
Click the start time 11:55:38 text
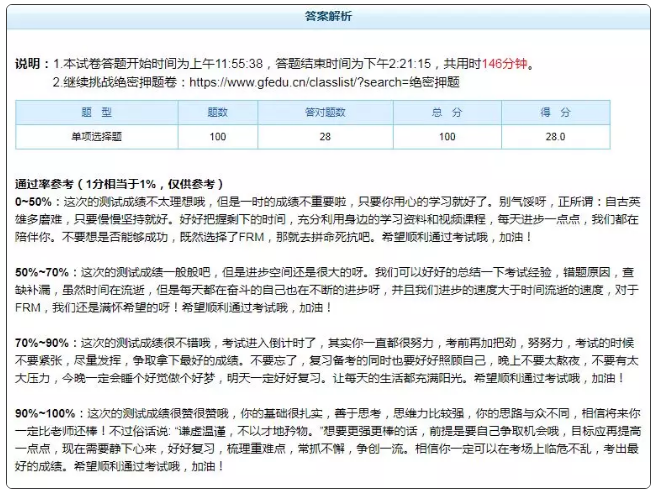pos(239,64)
